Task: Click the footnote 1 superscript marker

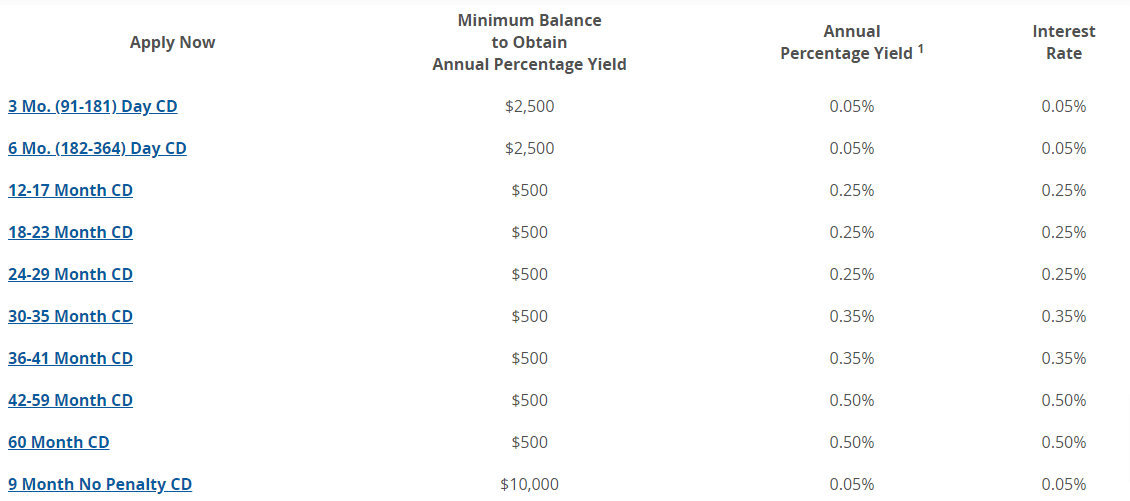Action: [x=920, y=48]
